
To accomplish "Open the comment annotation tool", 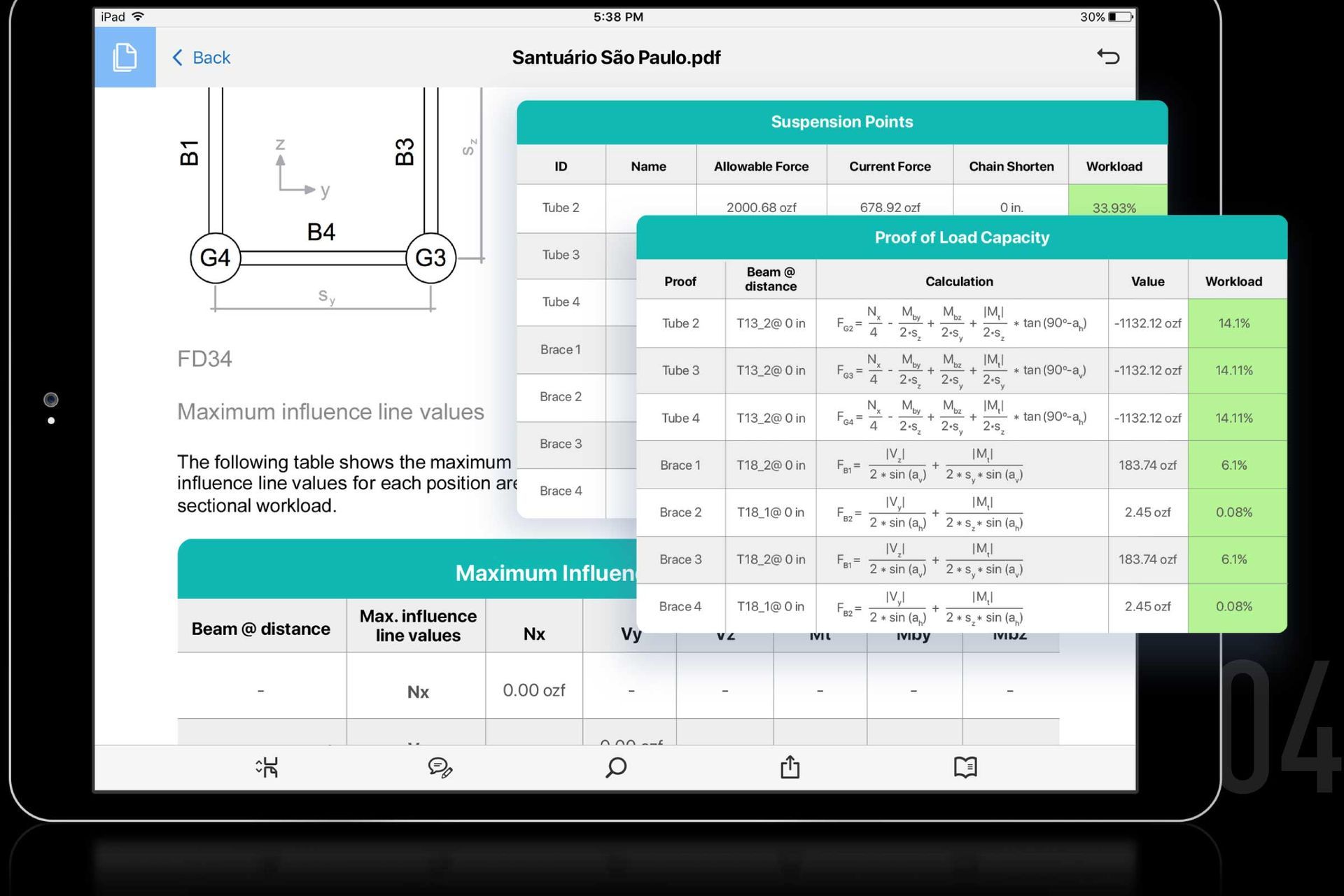I will tap(440, 767).
